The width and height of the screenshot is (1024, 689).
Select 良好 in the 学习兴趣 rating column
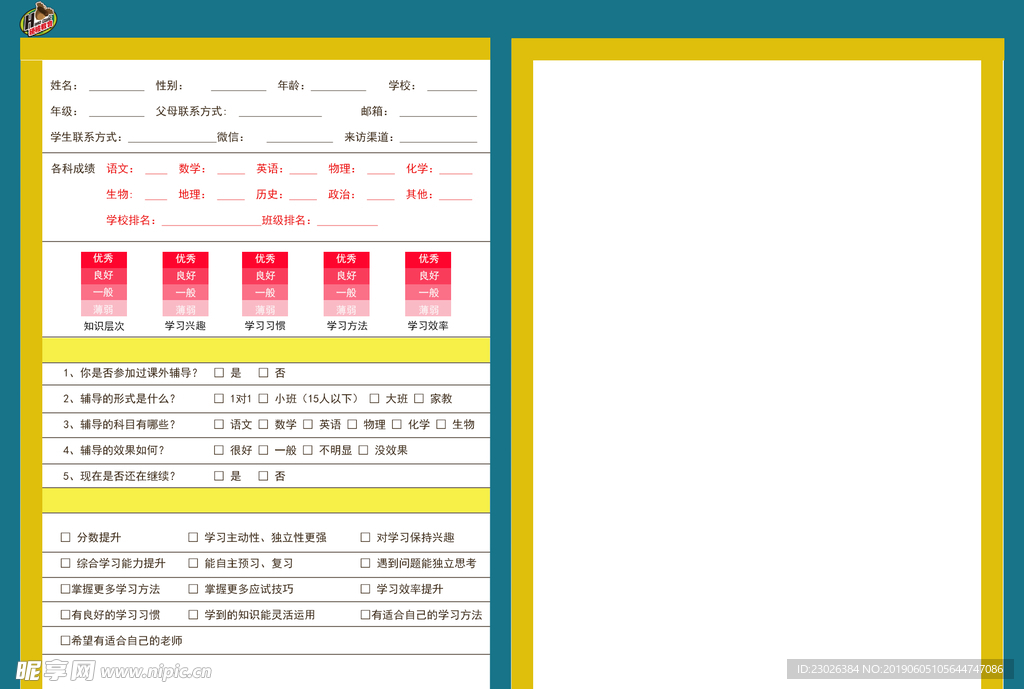pos(185,275)
